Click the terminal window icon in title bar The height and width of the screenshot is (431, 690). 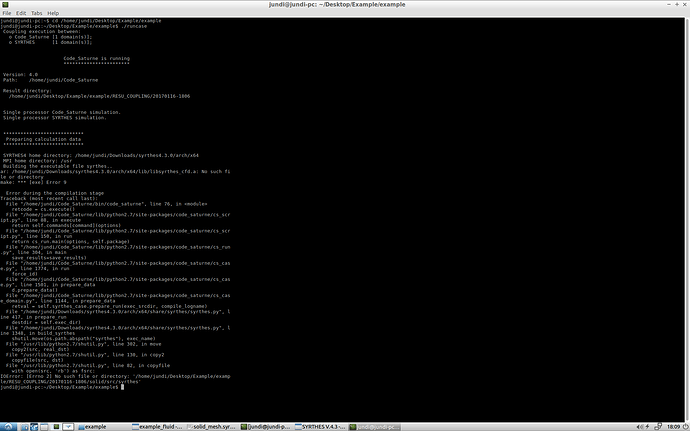point(5,4)
